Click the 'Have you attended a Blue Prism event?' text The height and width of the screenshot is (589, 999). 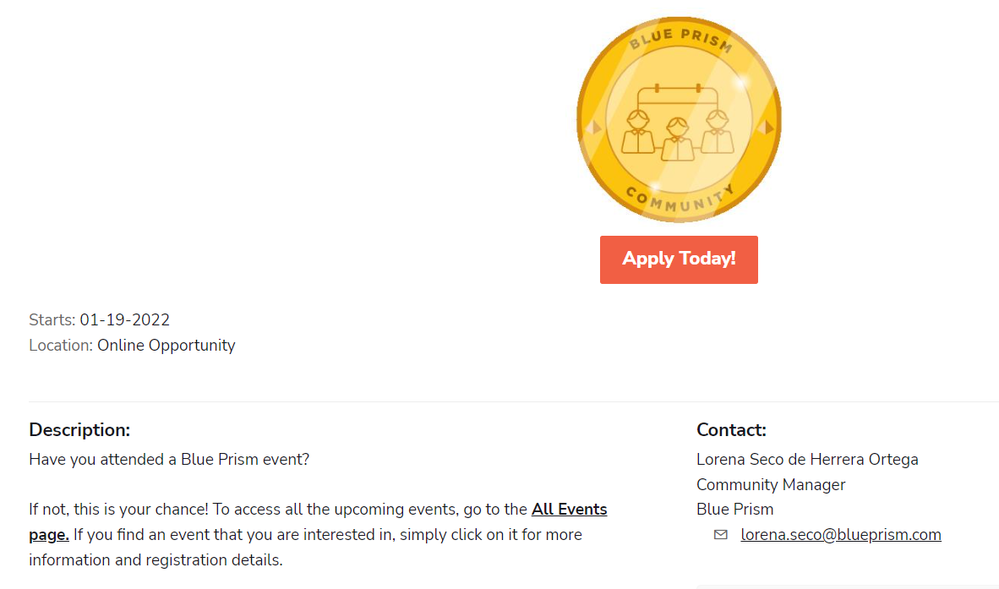point(169,460)
